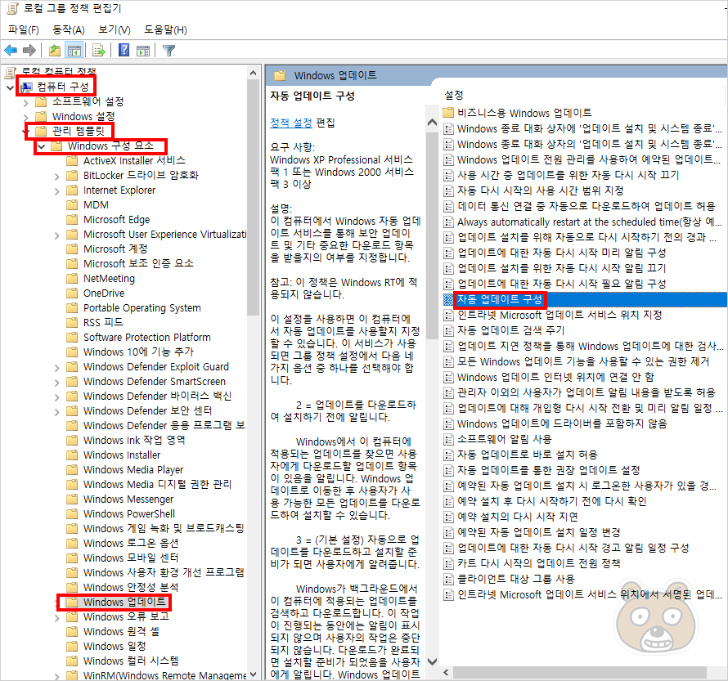The image size is (728, 681).
Task: Select Windows 업데이트 인터넷 위치에 연결 안 함
Action: (556, 377)
